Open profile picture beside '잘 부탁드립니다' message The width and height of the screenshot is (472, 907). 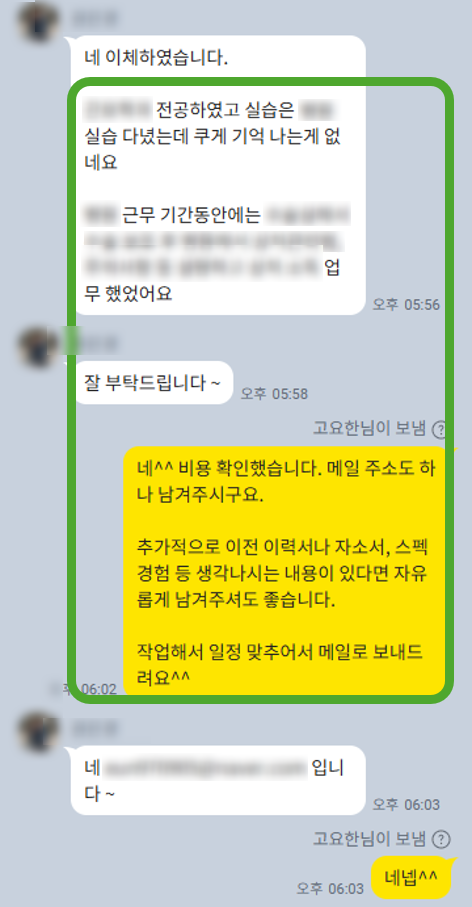click(37, 346)
